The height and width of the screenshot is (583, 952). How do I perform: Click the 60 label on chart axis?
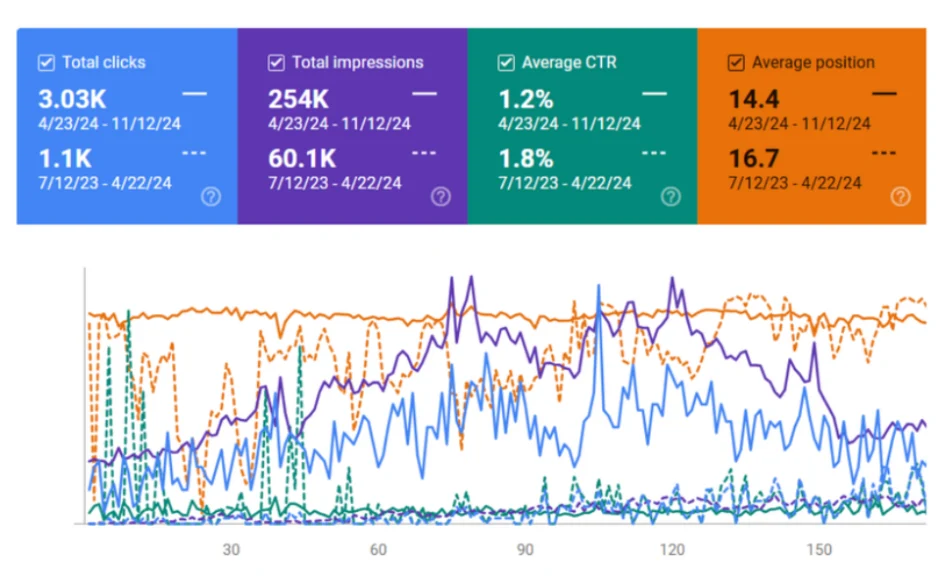[x=378, y=550]
